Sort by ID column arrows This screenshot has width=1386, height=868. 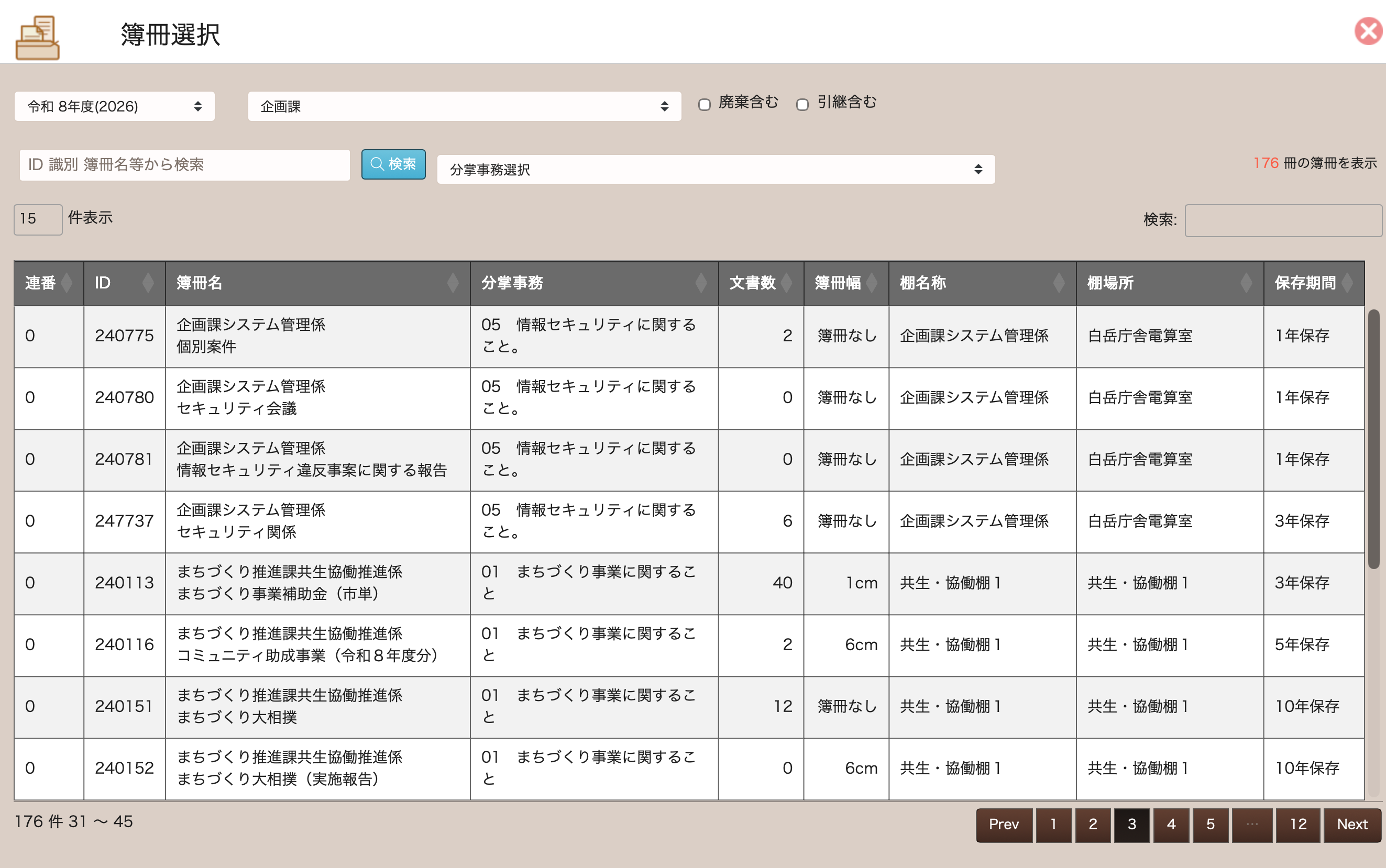[x=148, y=283]
